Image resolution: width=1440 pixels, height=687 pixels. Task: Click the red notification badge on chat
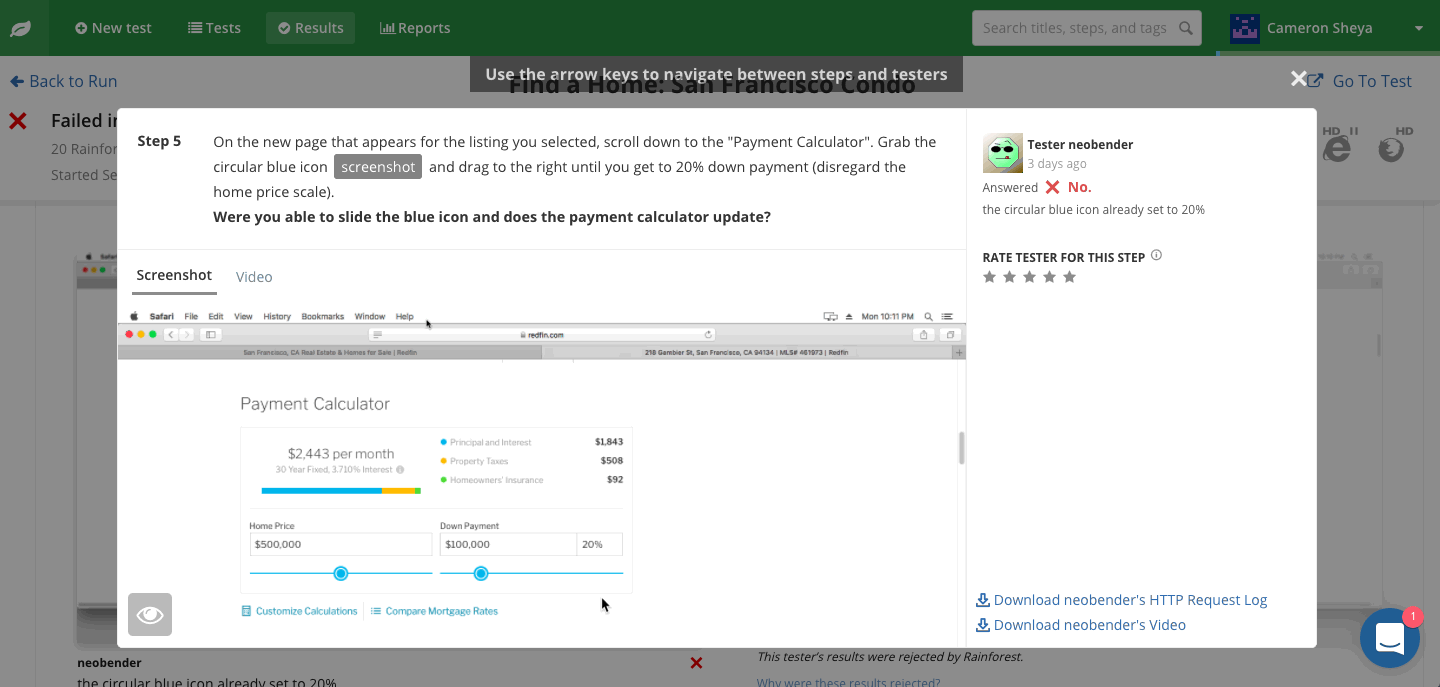click(x=1412, y=617)
